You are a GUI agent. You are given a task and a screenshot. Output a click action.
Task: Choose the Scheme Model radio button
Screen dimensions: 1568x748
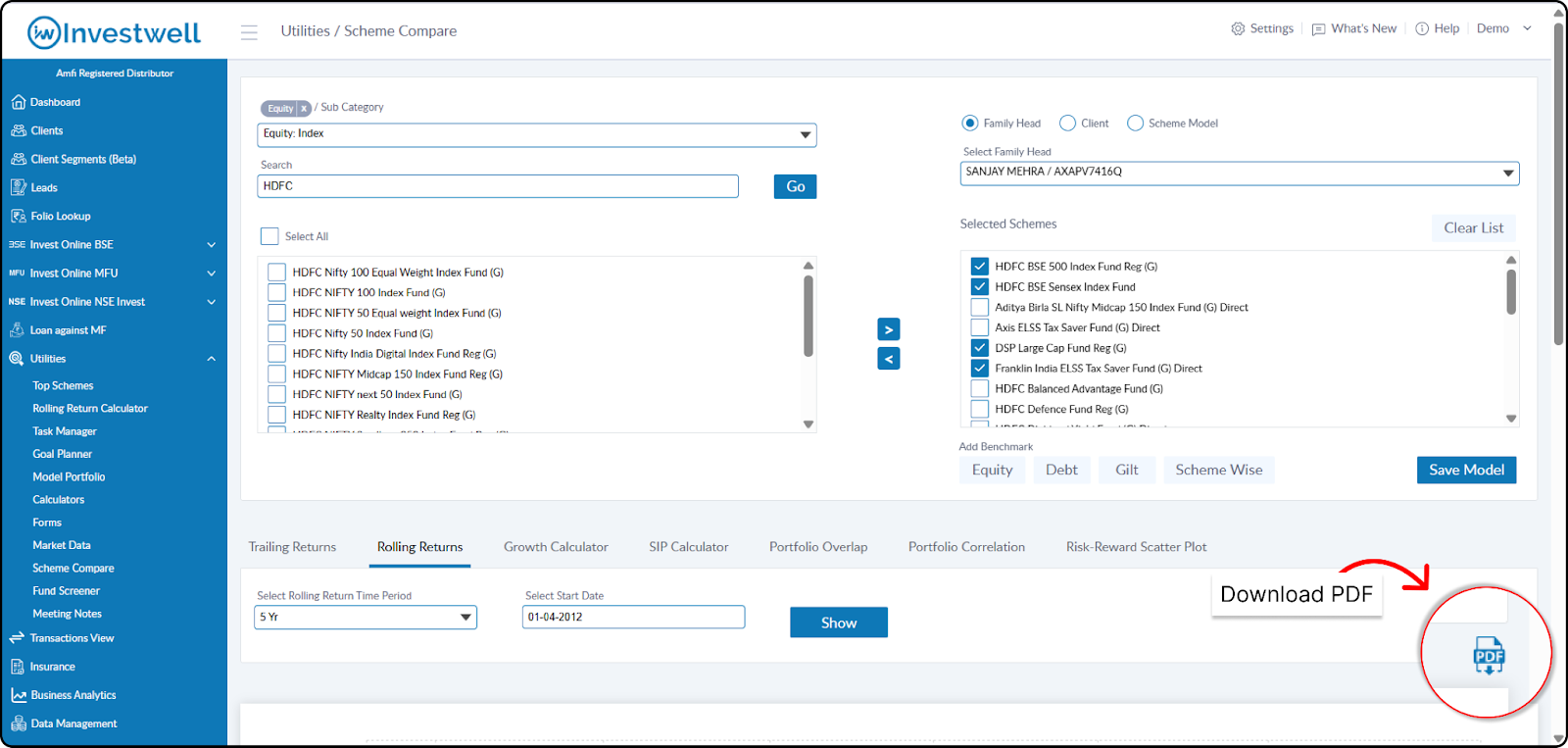pos(1135,124)
